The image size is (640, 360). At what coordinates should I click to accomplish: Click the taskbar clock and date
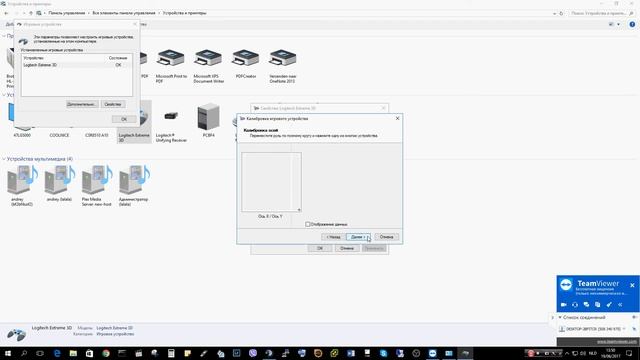pos(611,353)
